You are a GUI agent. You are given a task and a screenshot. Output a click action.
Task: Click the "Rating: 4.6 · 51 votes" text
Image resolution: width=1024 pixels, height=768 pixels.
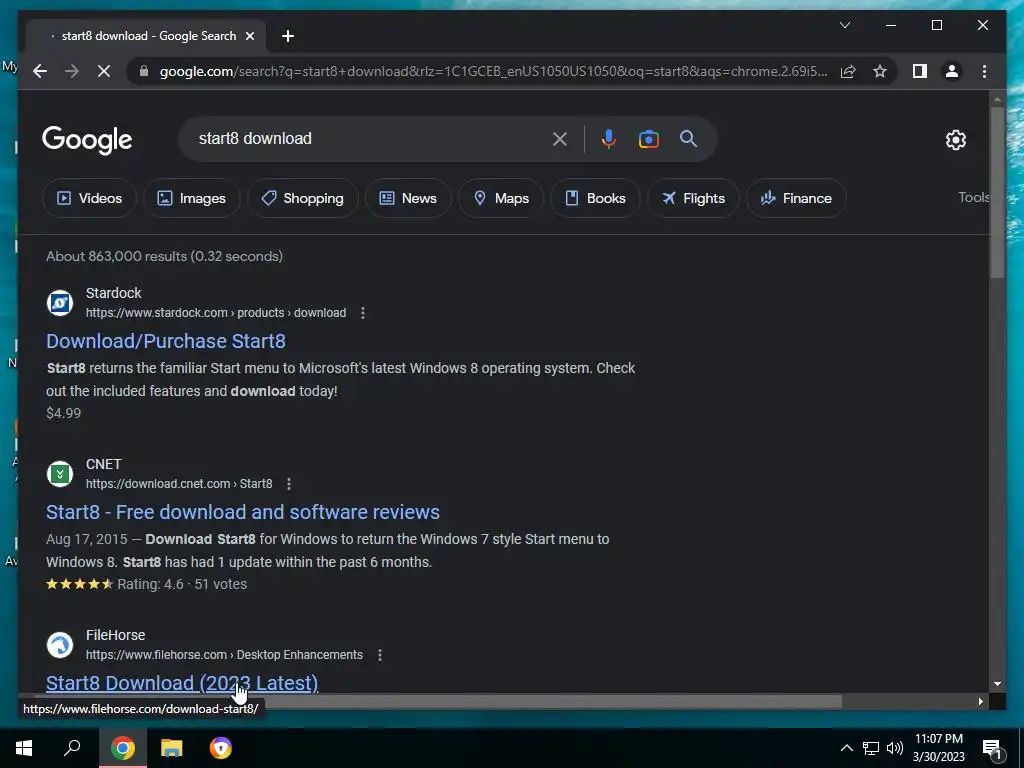pyautogui.click(x=182, y=584)
